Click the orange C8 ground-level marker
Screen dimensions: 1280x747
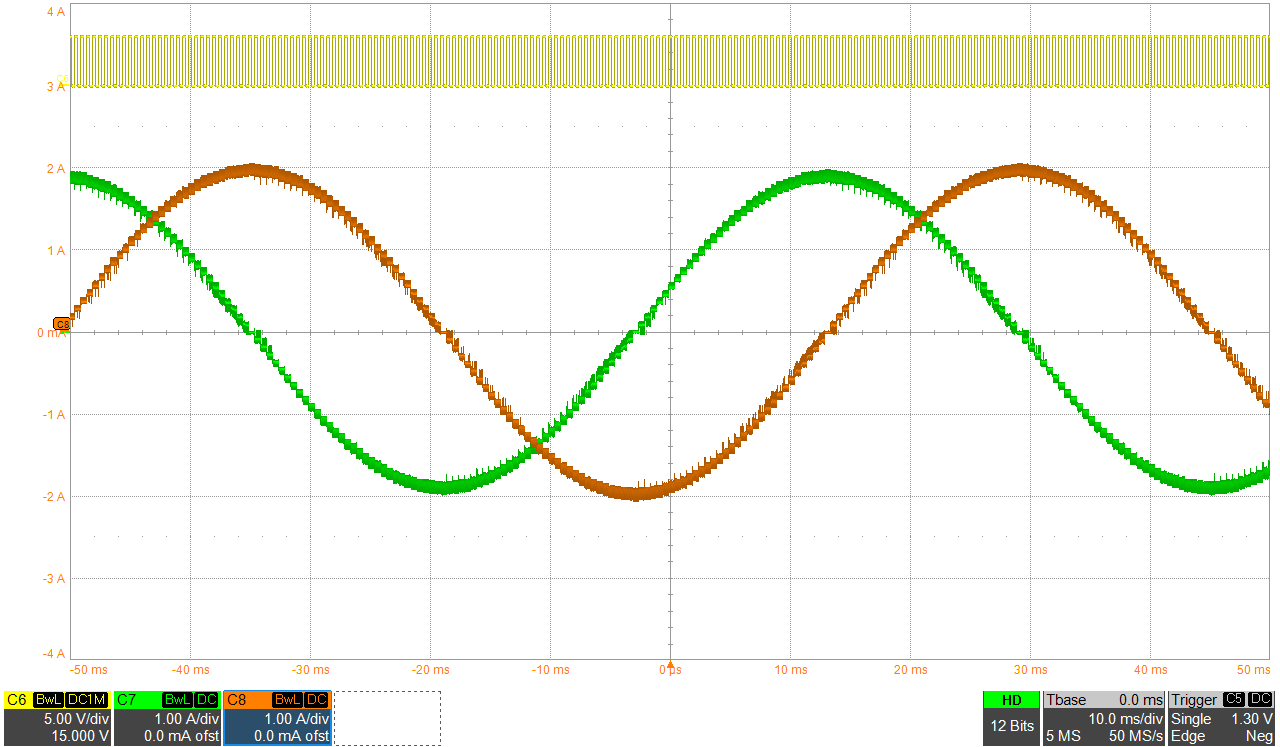(62, 324)
